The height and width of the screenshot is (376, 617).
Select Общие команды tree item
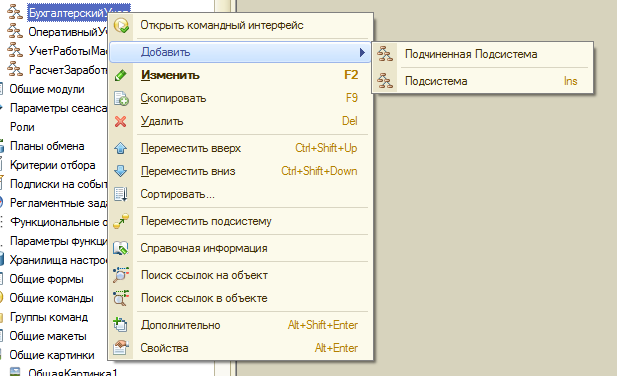tap(51, 298)
